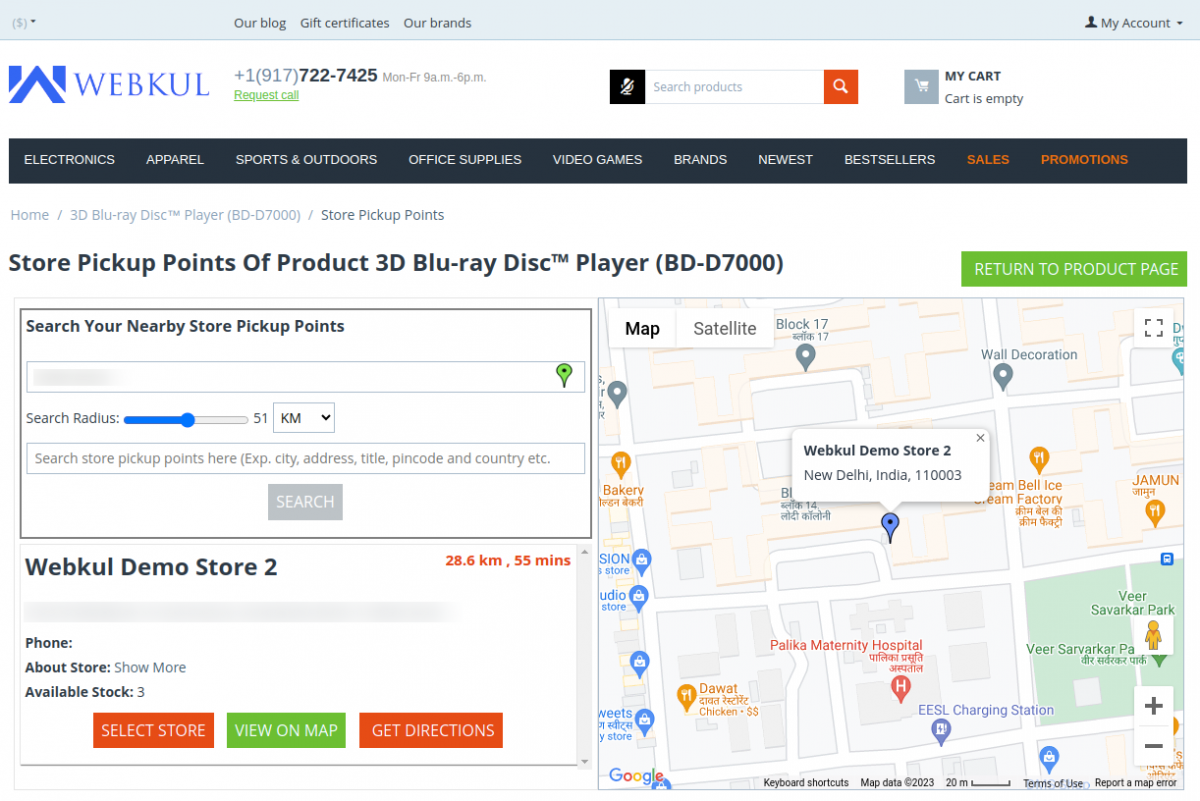Open the Electronics menu
Screen dimensions: 1200x801
pyautogui.click(x=69, y=160)
